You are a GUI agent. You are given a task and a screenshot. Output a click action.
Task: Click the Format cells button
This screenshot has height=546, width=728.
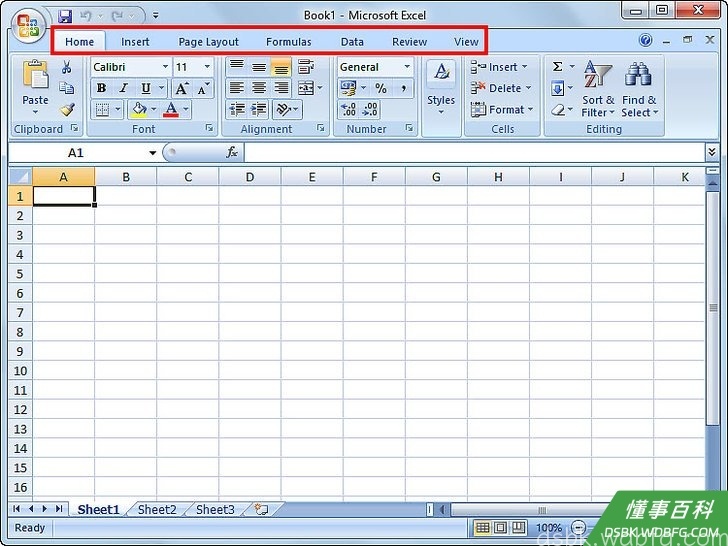tap(502, 110)
